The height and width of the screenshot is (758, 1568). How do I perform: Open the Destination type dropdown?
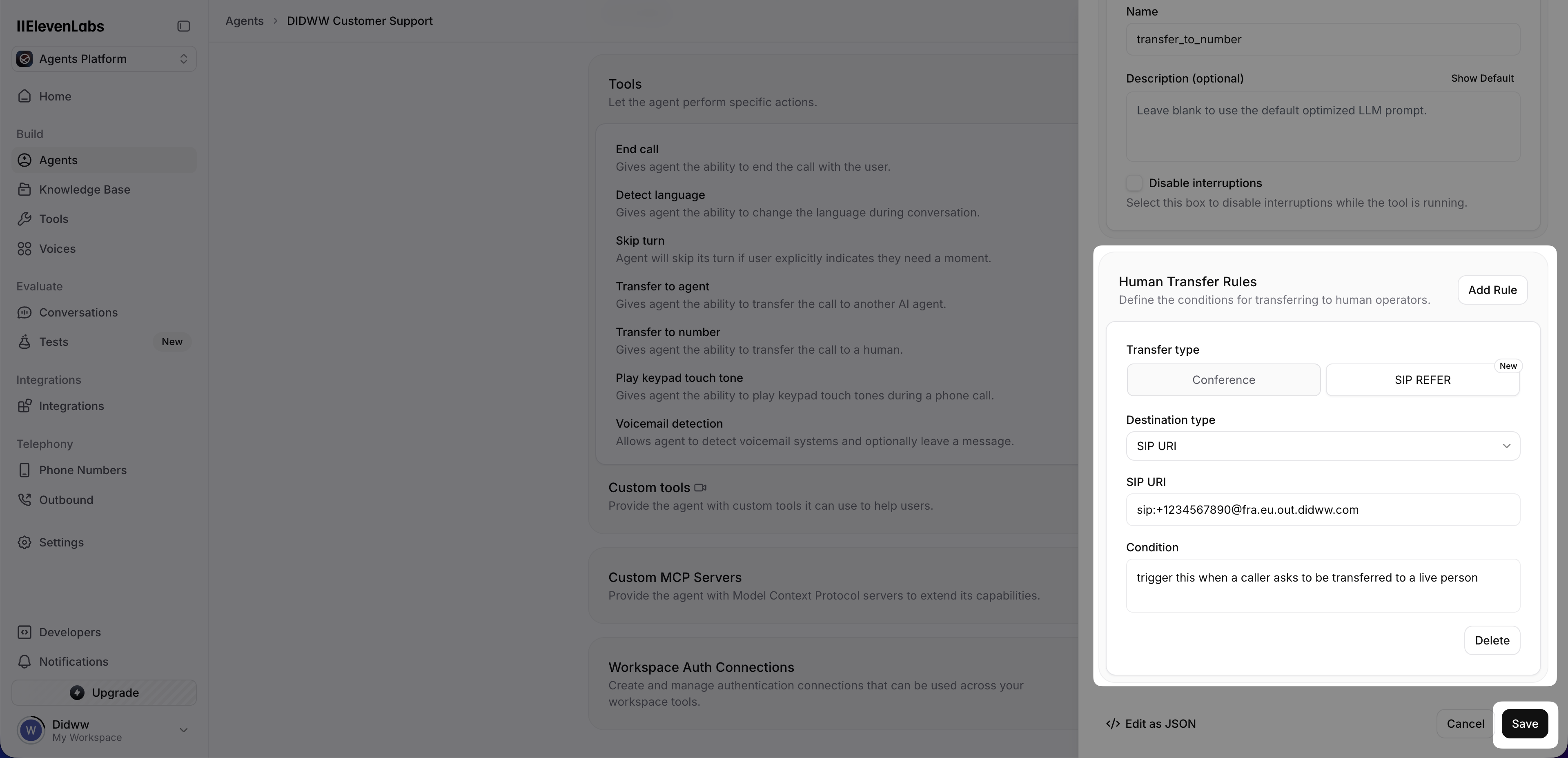tap(1322, 446)
